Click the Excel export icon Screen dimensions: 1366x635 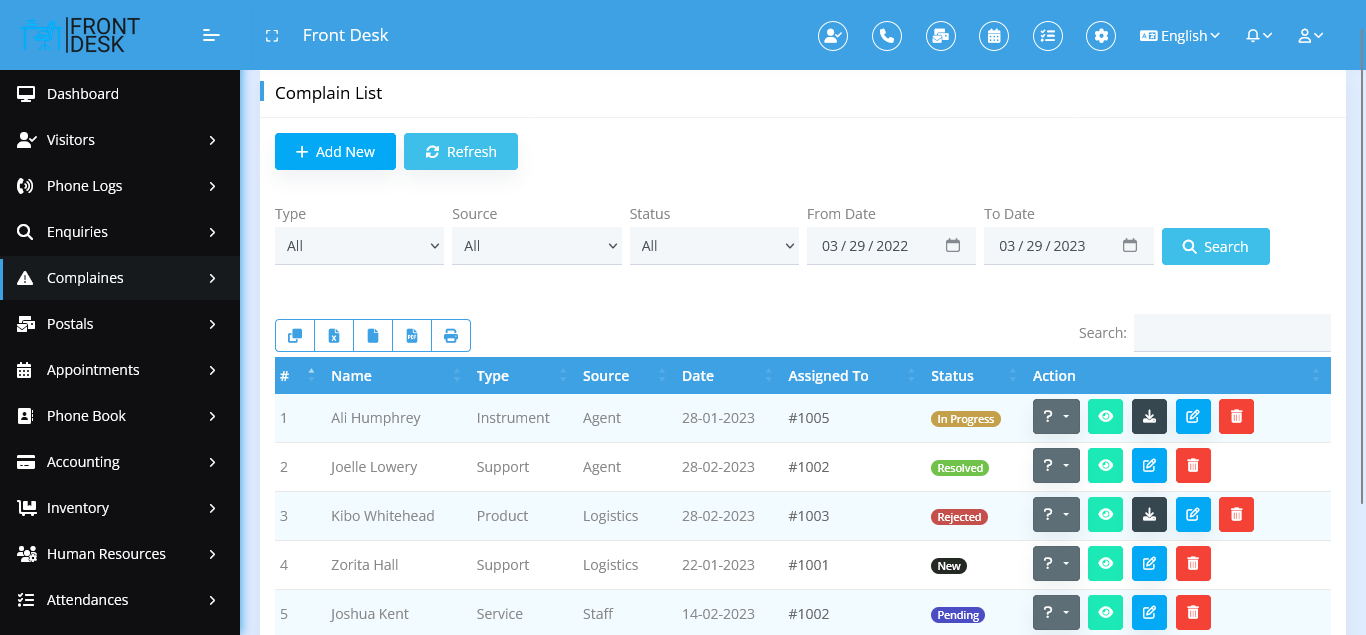[334, 336]
